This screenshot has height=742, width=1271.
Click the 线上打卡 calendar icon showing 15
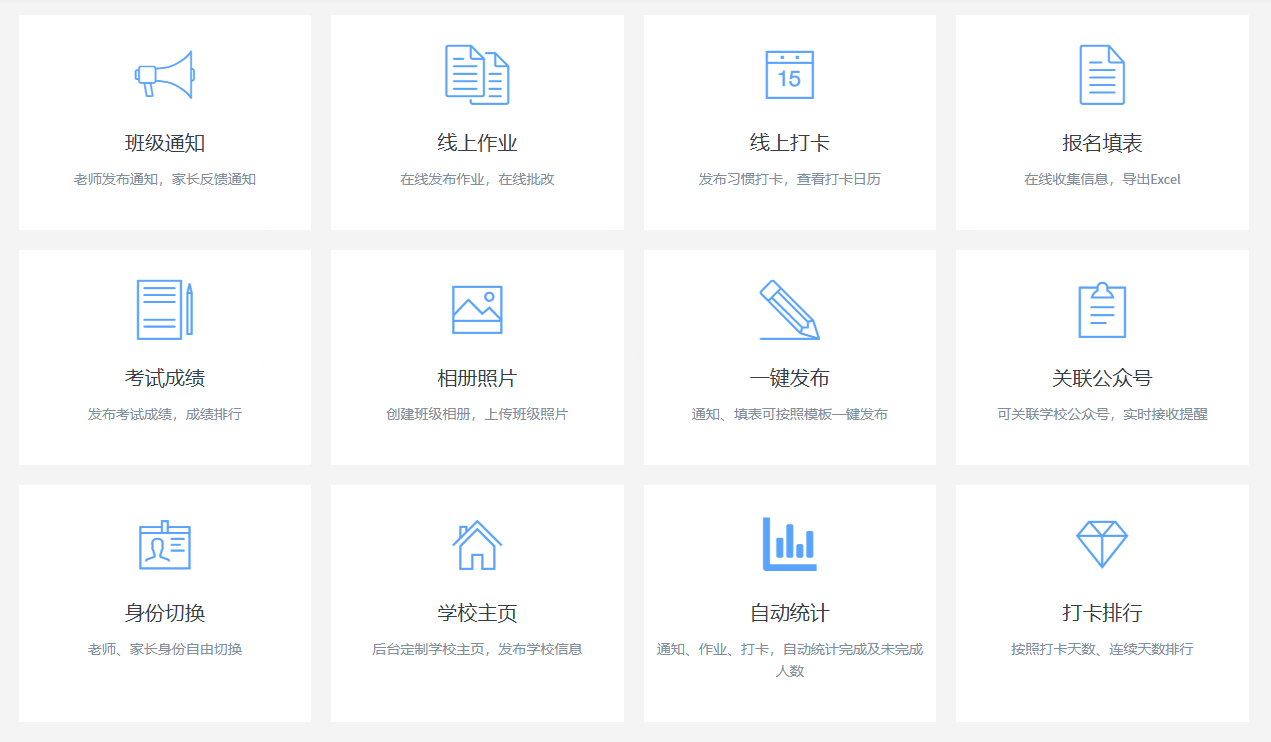click(x=789, y=74)
